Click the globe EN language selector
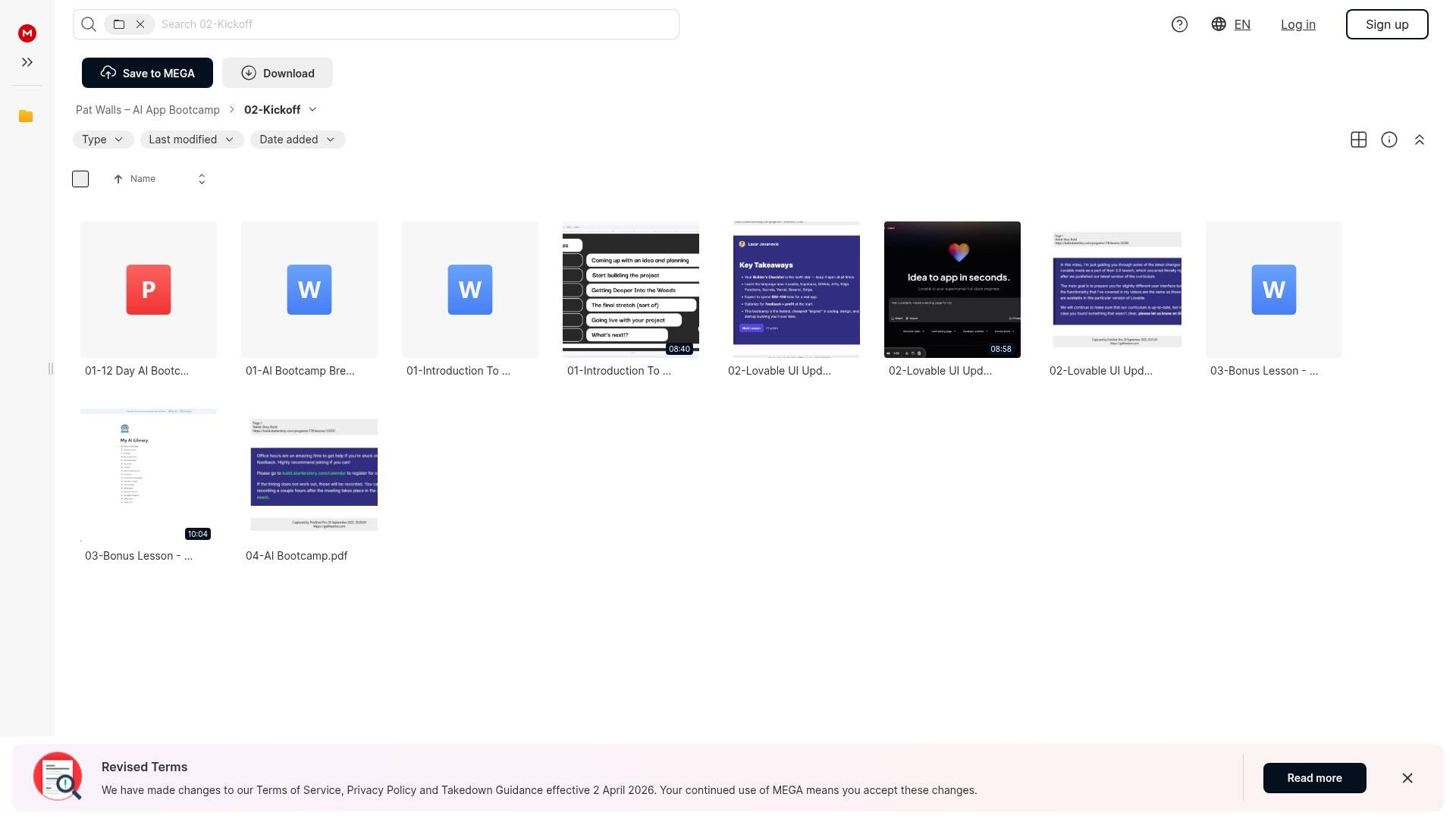This screenshot has width=1456, height=819. pyautogui.click(x=1231, y=24)
